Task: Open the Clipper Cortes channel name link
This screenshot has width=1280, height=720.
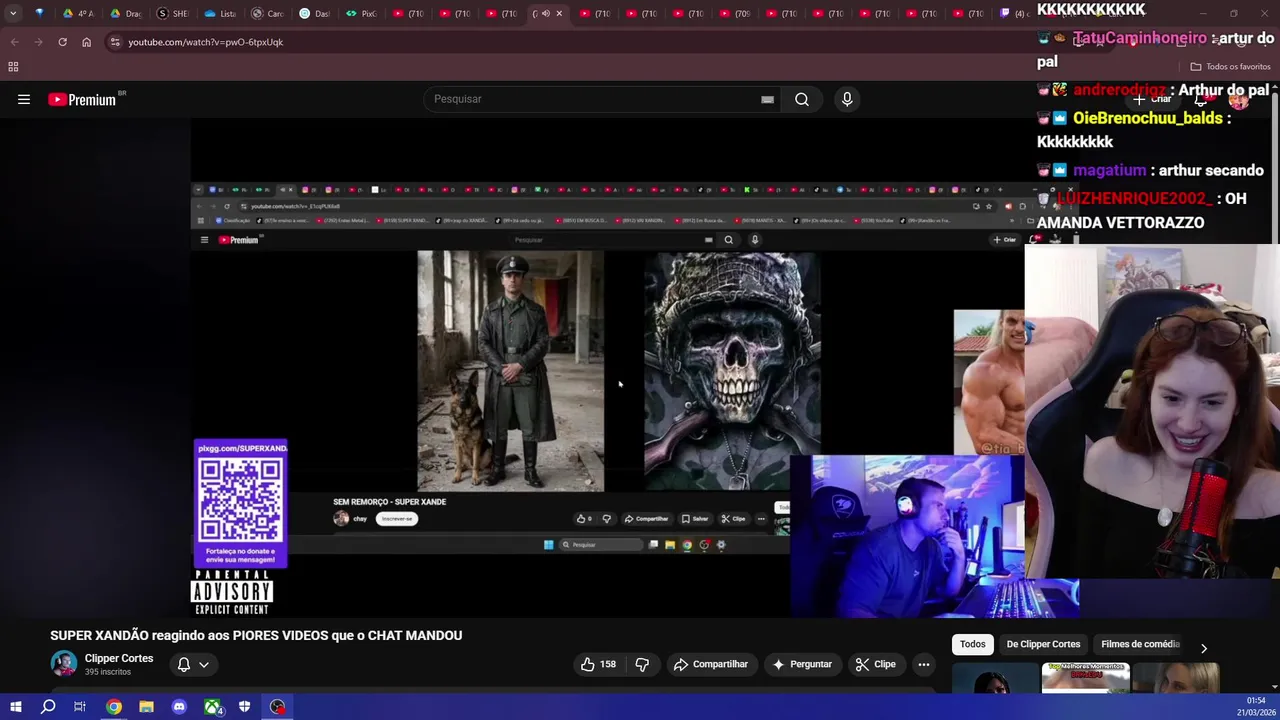Action: [119, 658]
